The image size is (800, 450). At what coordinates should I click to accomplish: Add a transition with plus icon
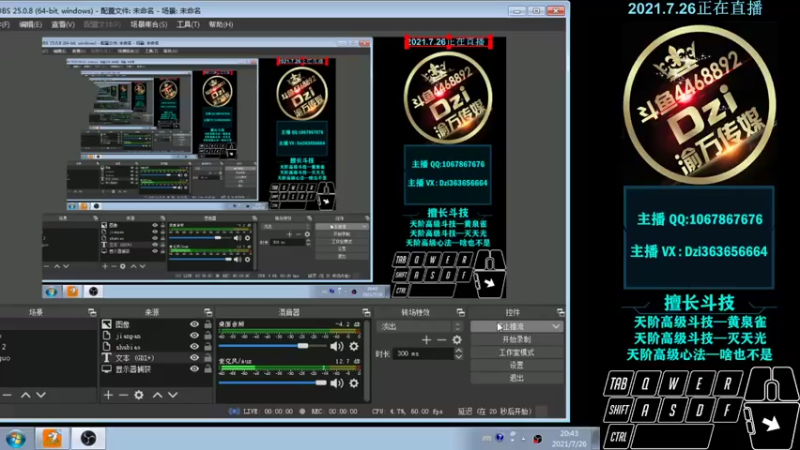click(x=427, y=339)
